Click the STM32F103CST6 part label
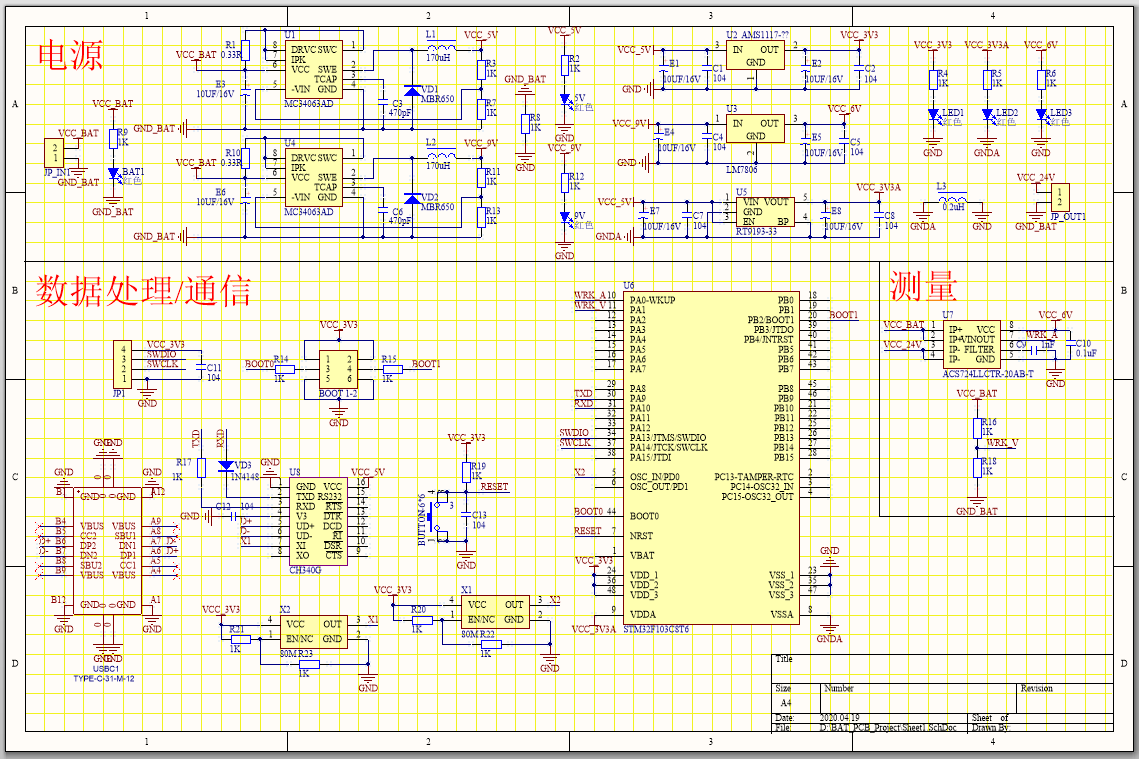This screenshot has width=1139, height=759. click(656, 629)
